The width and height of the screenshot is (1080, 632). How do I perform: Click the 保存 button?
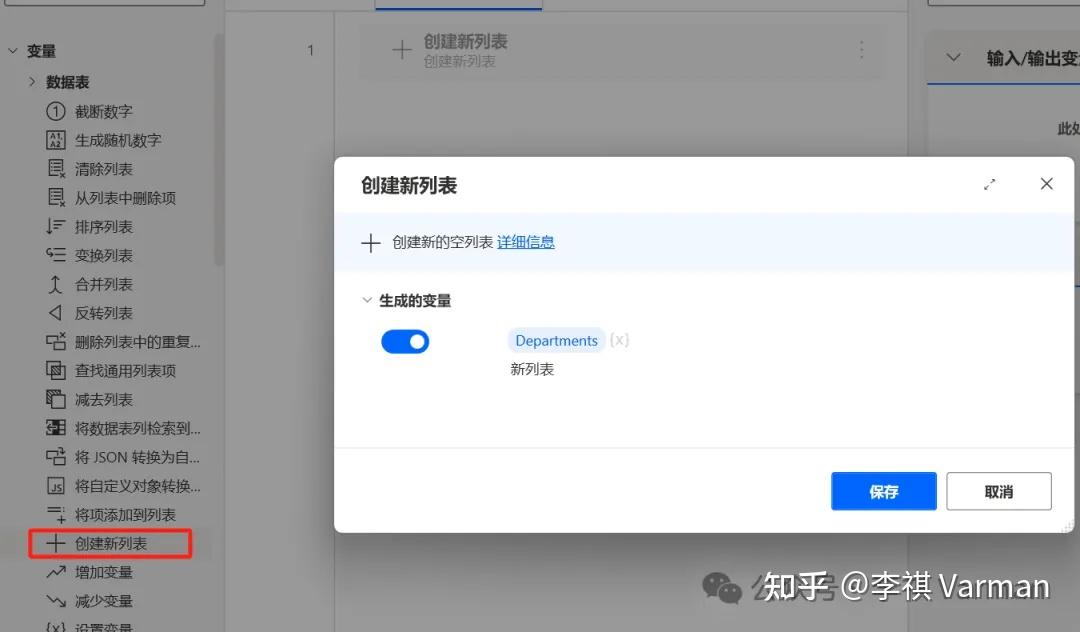[883, 491]
